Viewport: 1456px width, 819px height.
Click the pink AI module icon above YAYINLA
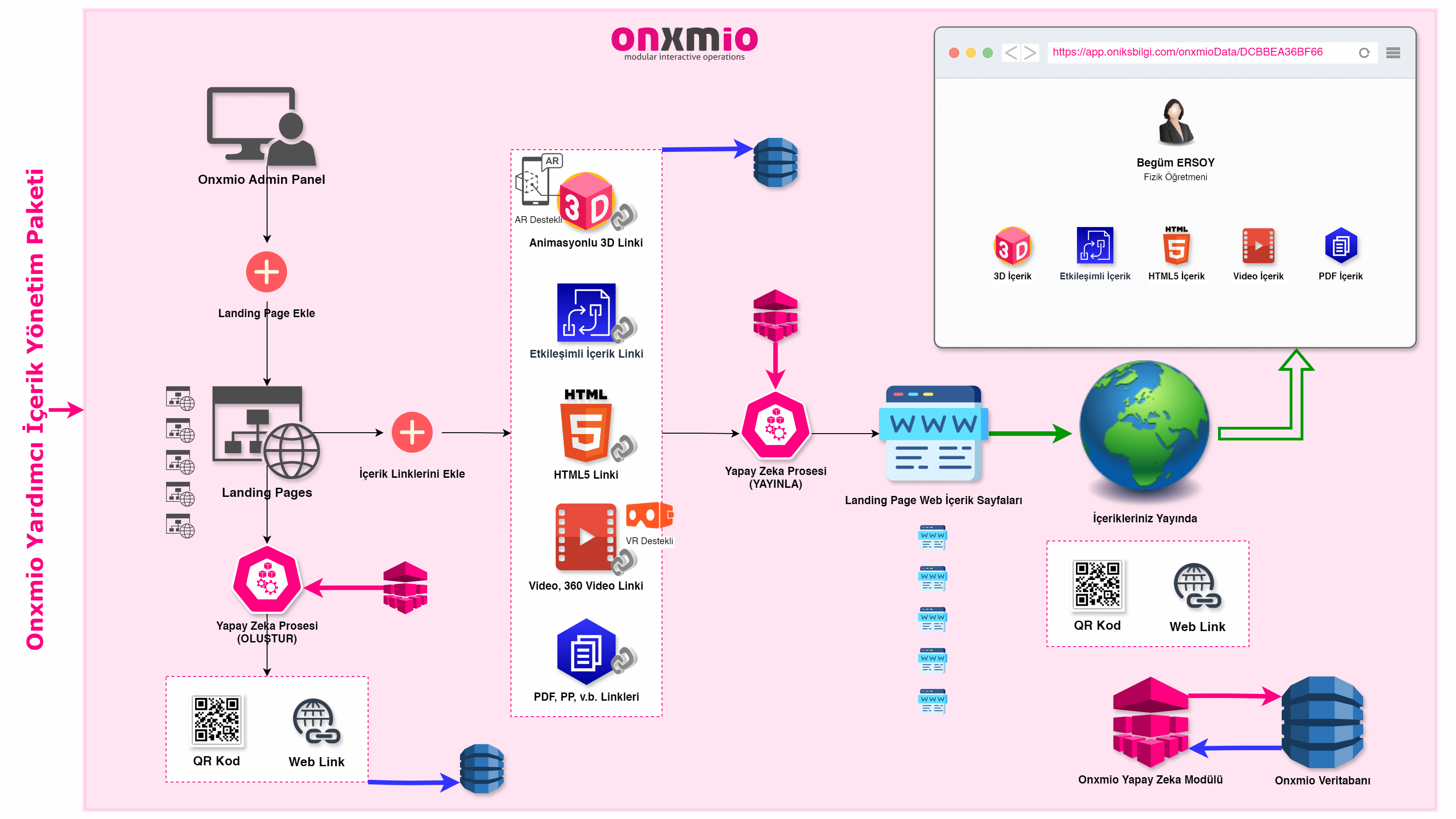pos(775,315)
